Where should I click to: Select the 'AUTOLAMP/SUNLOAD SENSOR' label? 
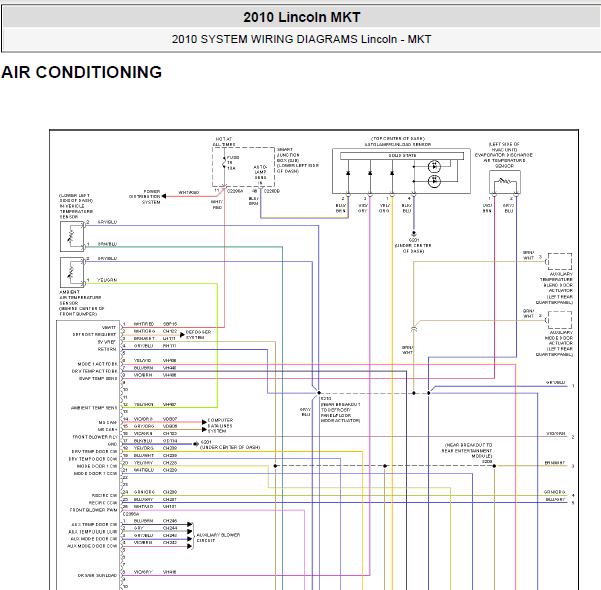pos(397,145)
